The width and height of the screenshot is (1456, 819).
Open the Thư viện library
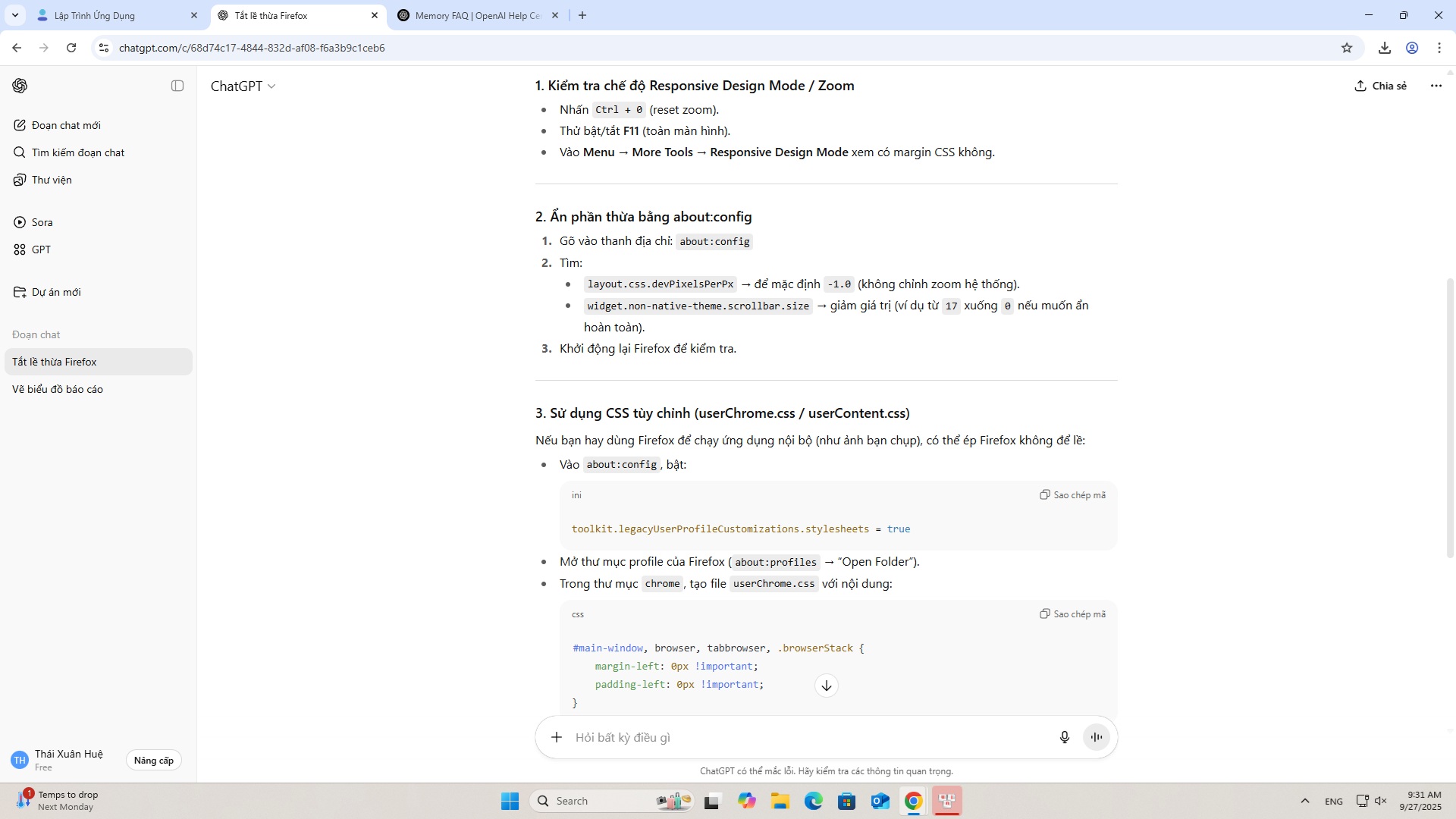tap(52, 180)
